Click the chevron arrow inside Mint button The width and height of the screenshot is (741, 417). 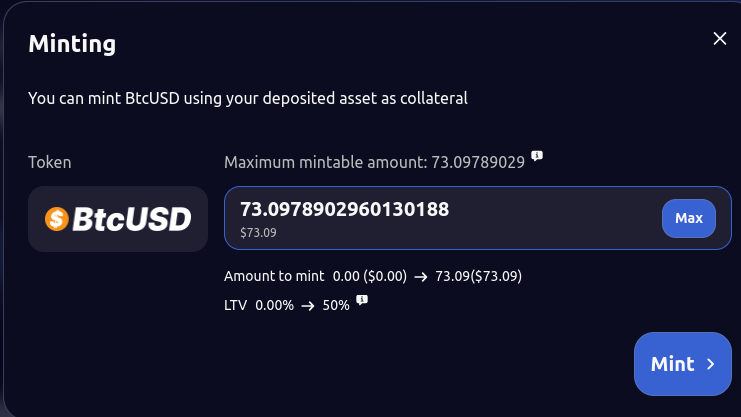pyautogui.click(x=711, y=364)
